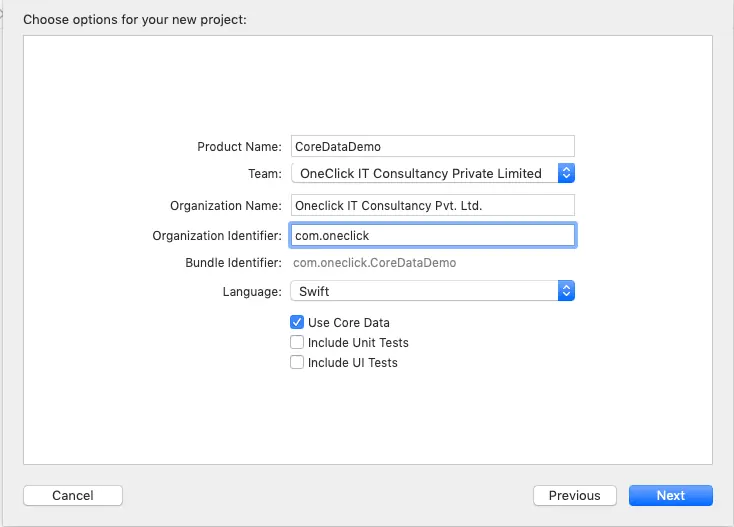Screen dimensions: 734x527
Task: Uncheck the Use Core Data checkbox
Action: [x=297, y=322]
